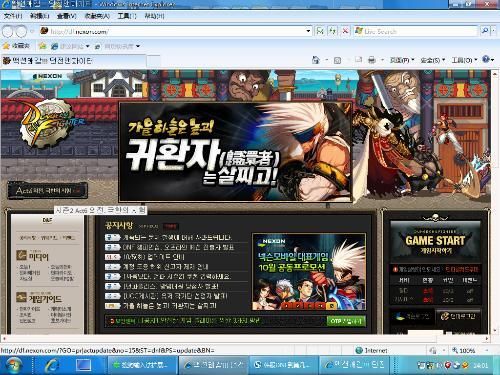Click the system tray clock
Image resolution: width=500 pixels, height=375 pixels.
480,365
